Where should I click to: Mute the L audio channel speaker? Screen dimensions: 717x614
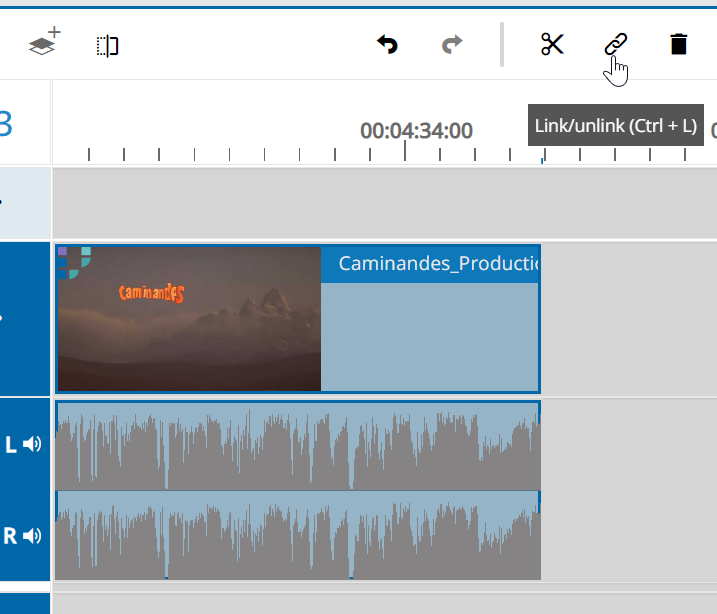click(33, 444)
